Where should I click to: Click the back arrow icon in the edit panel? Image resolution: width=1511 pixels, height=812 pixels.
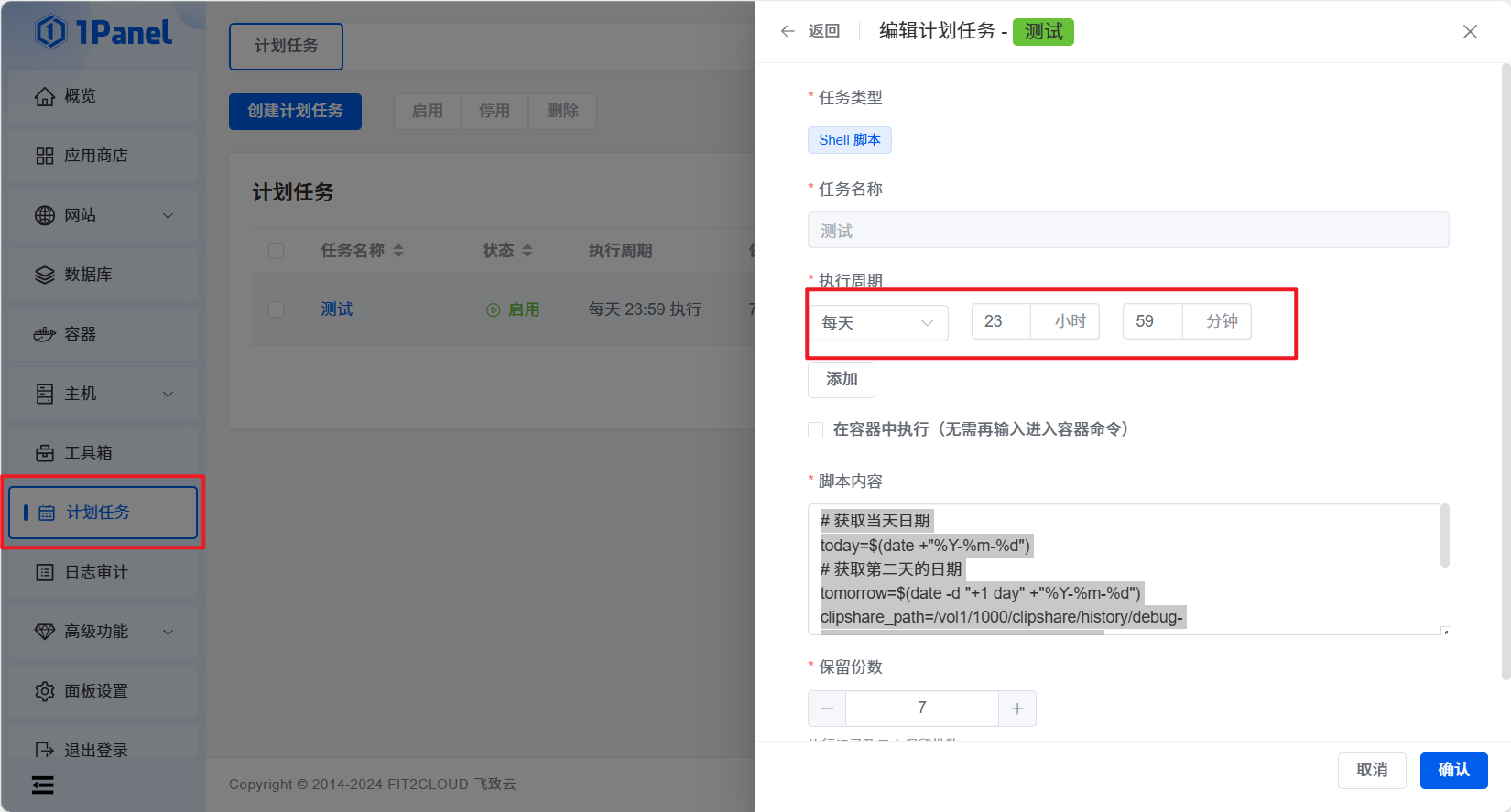click(x=788, y=31)
